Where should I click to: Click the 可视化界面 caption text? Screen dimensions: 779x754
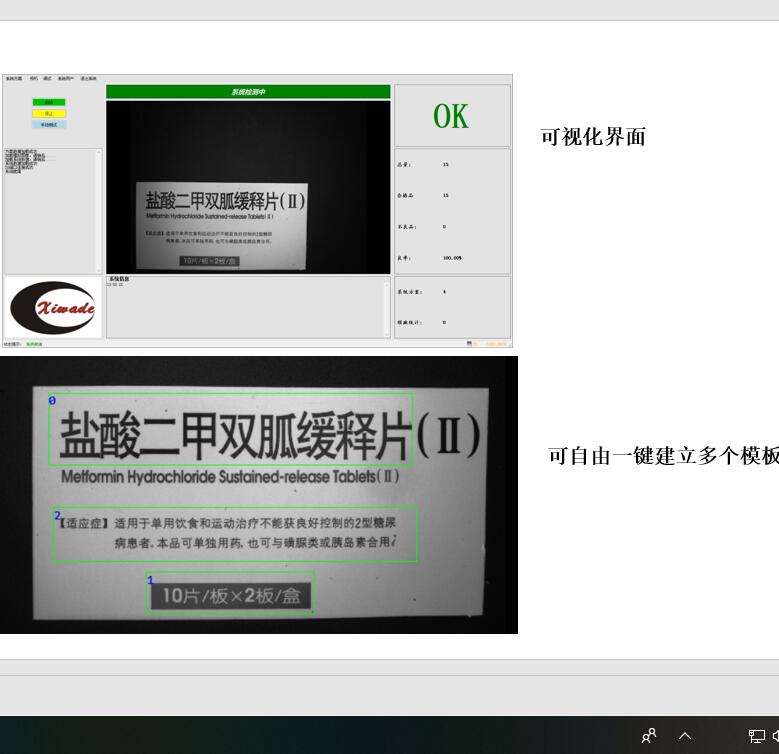593,138
